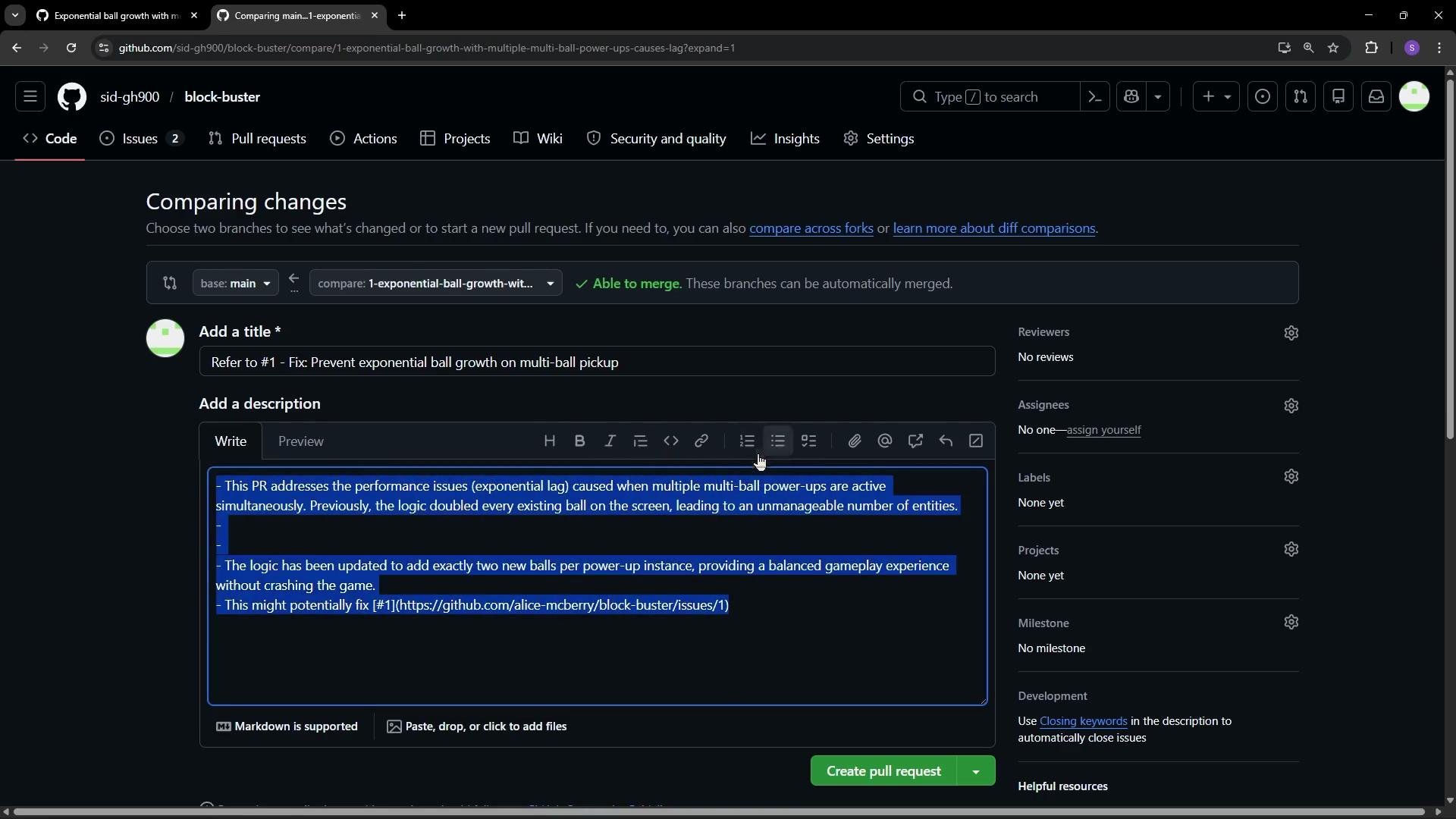The image size is (1456, 819).
Task: Click assign yourself link
Action: click(1103, 430)
